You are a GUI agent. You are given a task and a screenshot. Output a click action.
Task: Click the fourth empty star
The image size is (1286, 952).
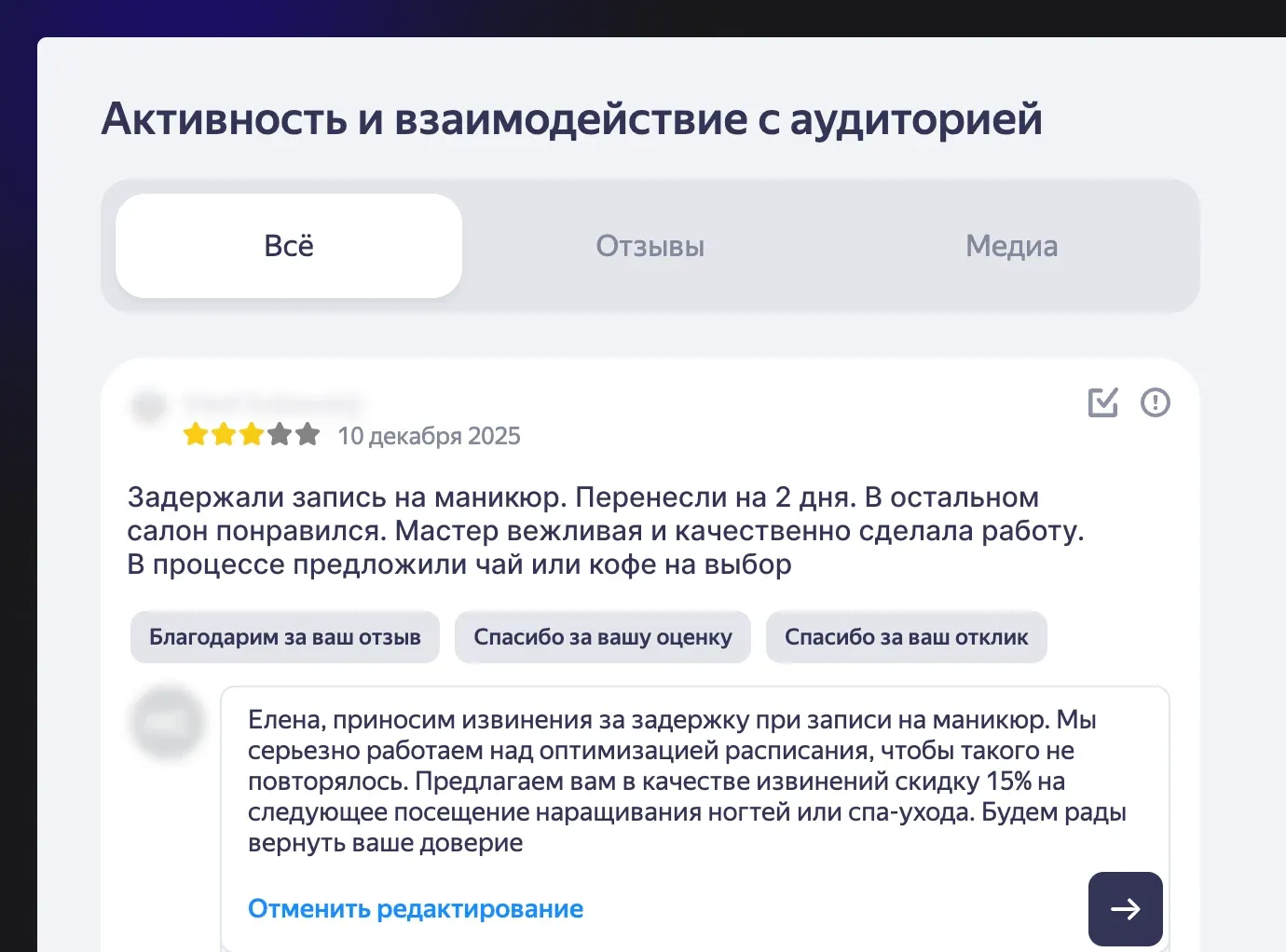click(280, 433)
